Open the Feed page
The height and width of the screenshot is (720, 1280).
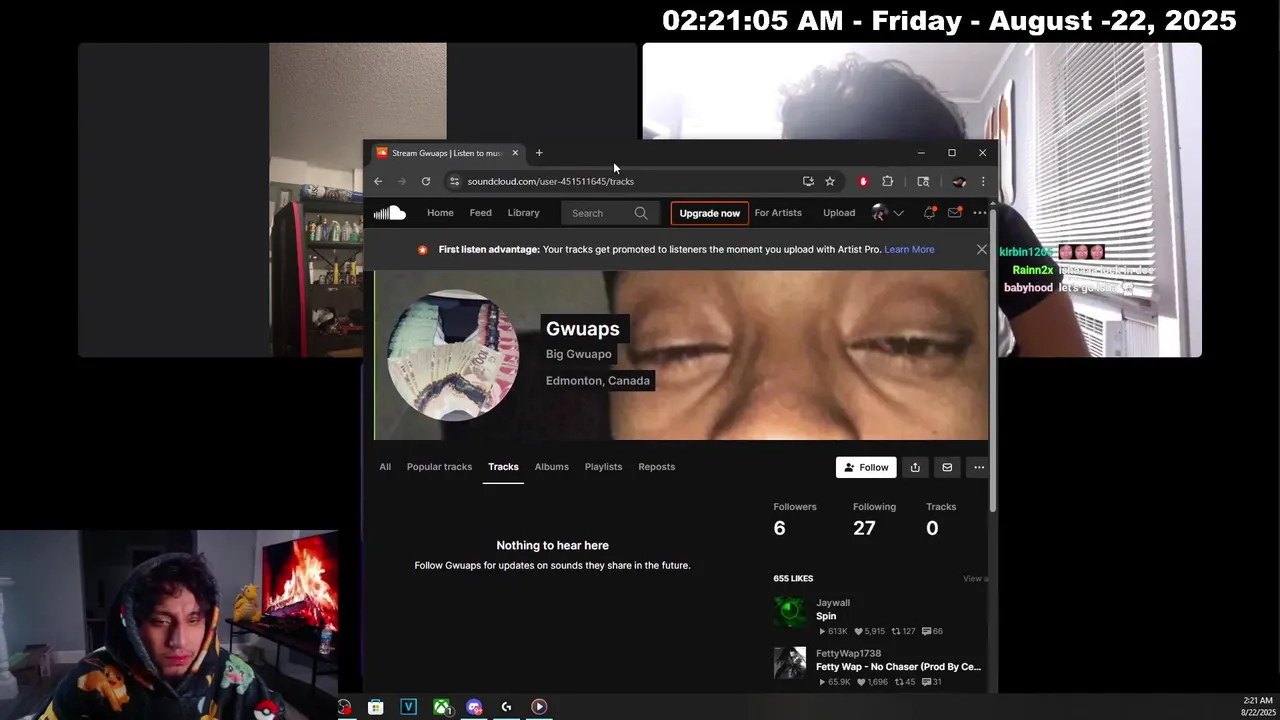click(481, 213)
